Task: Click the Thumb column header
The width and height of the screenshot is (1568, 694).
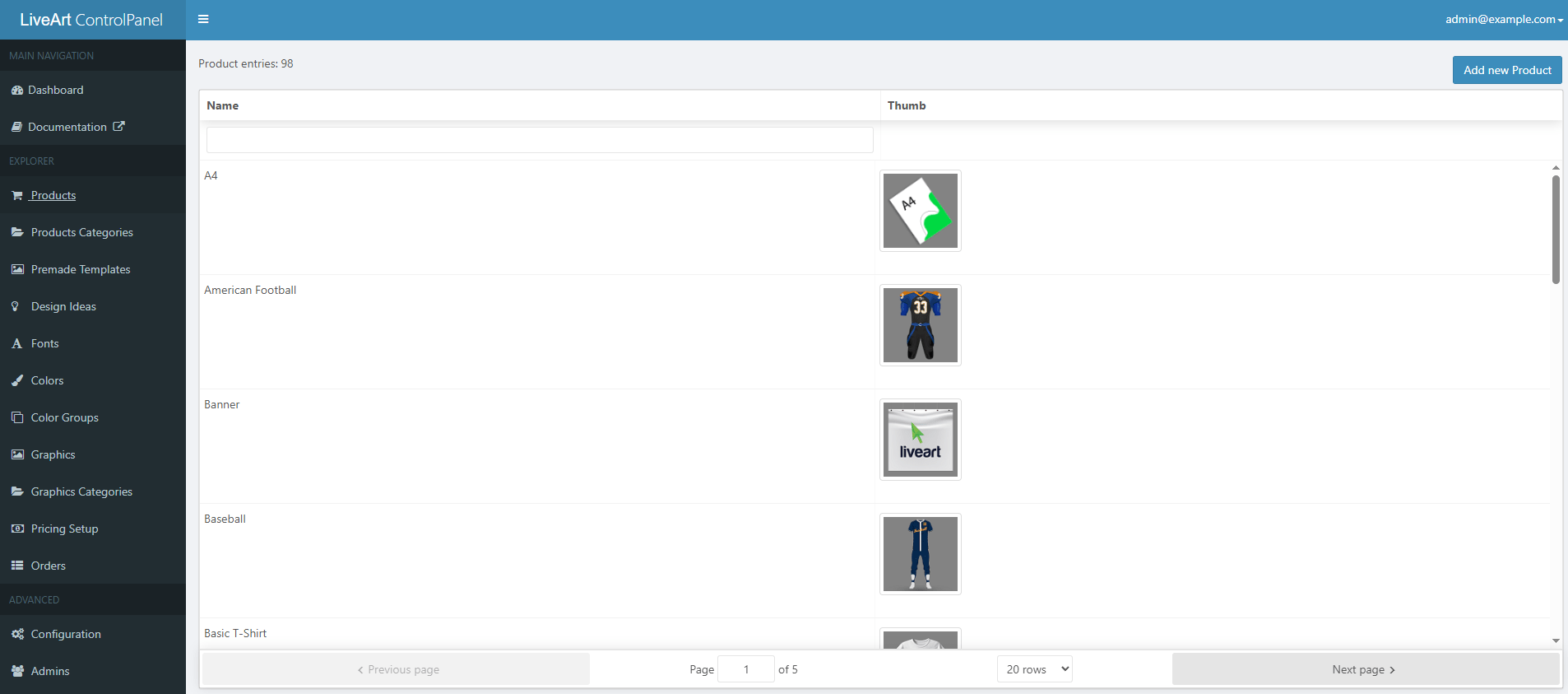Action: 1221,105
